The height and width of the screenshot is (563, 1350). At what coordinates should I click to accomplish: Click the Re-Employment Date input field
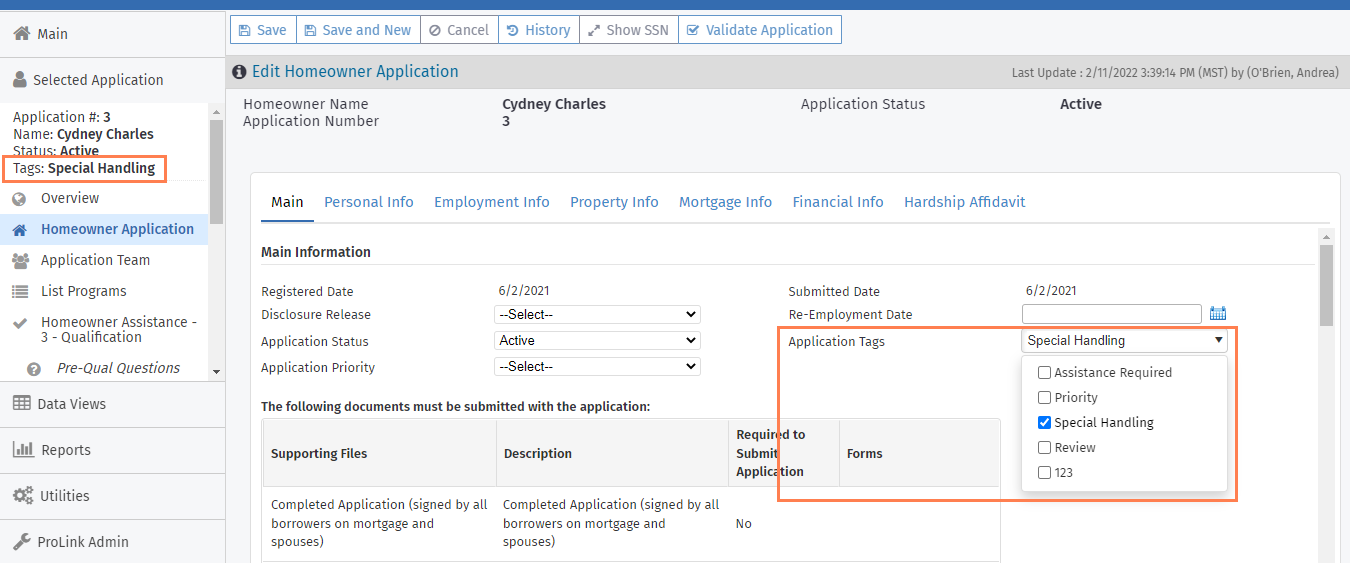(x=1111, y=314)
